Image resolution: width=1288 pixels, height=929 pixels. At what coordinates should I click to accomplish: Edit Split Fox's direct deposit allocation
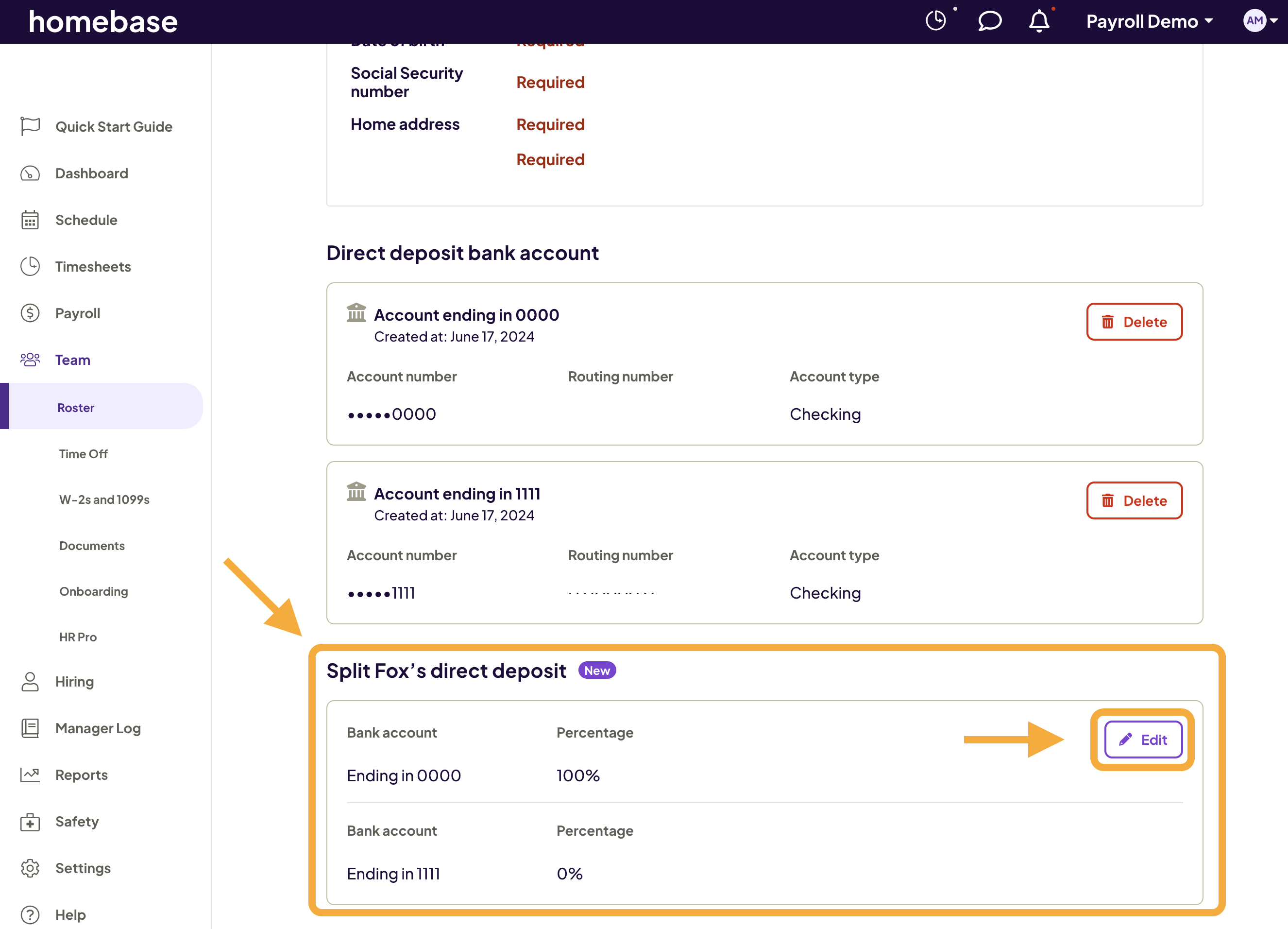(x=1143, y=739)
